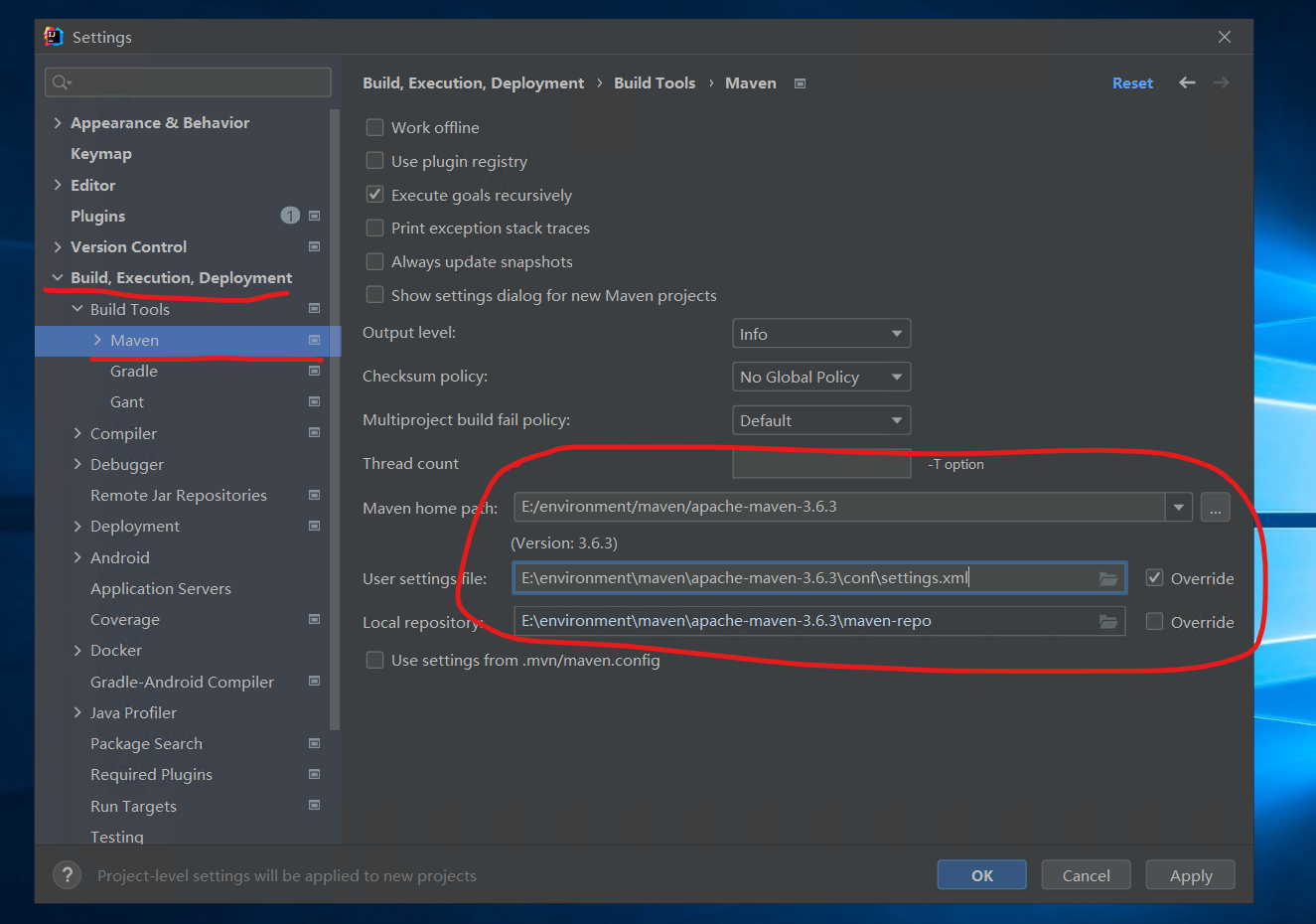Click project-level icon beside Gant

(314, 401)
